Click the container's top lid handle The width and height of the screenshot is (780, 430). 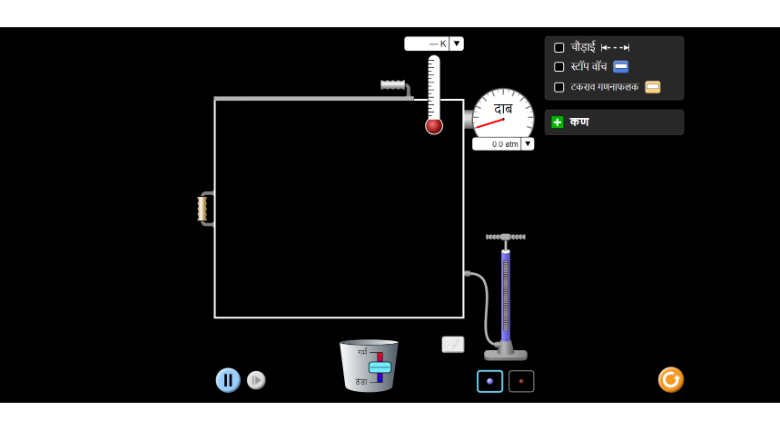pos(394,86)
